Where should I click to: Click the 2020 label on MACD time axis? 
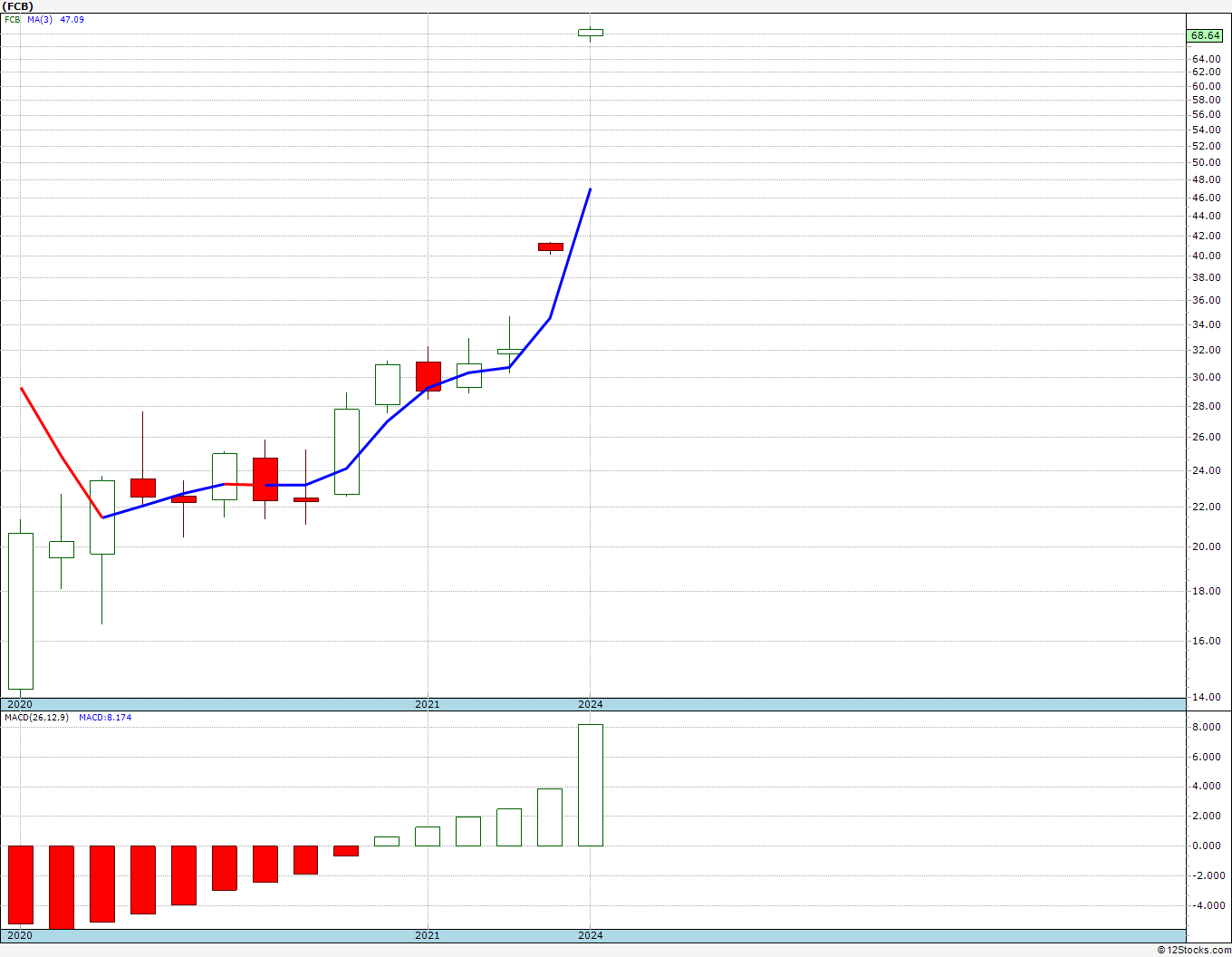click(x=20, y=935)
